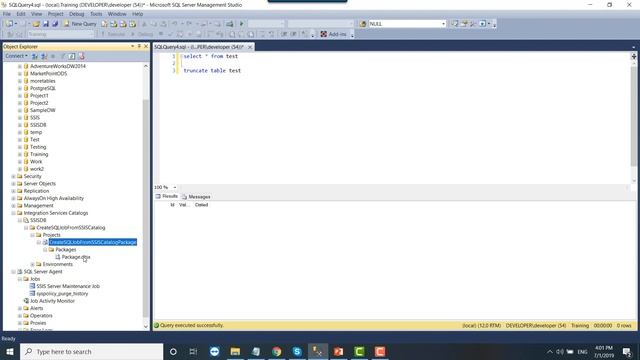640x360 pixels.
Task: Collapse the Integration Services Catalogs node
Action: (x=13, y=213)
